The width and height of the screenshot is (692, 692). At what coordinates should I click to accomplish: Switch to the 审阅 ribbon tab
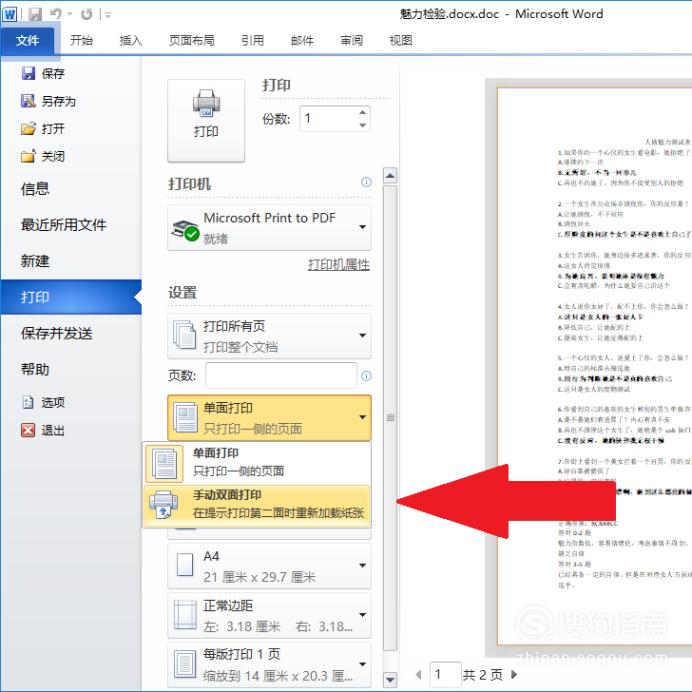pos(352,41)
